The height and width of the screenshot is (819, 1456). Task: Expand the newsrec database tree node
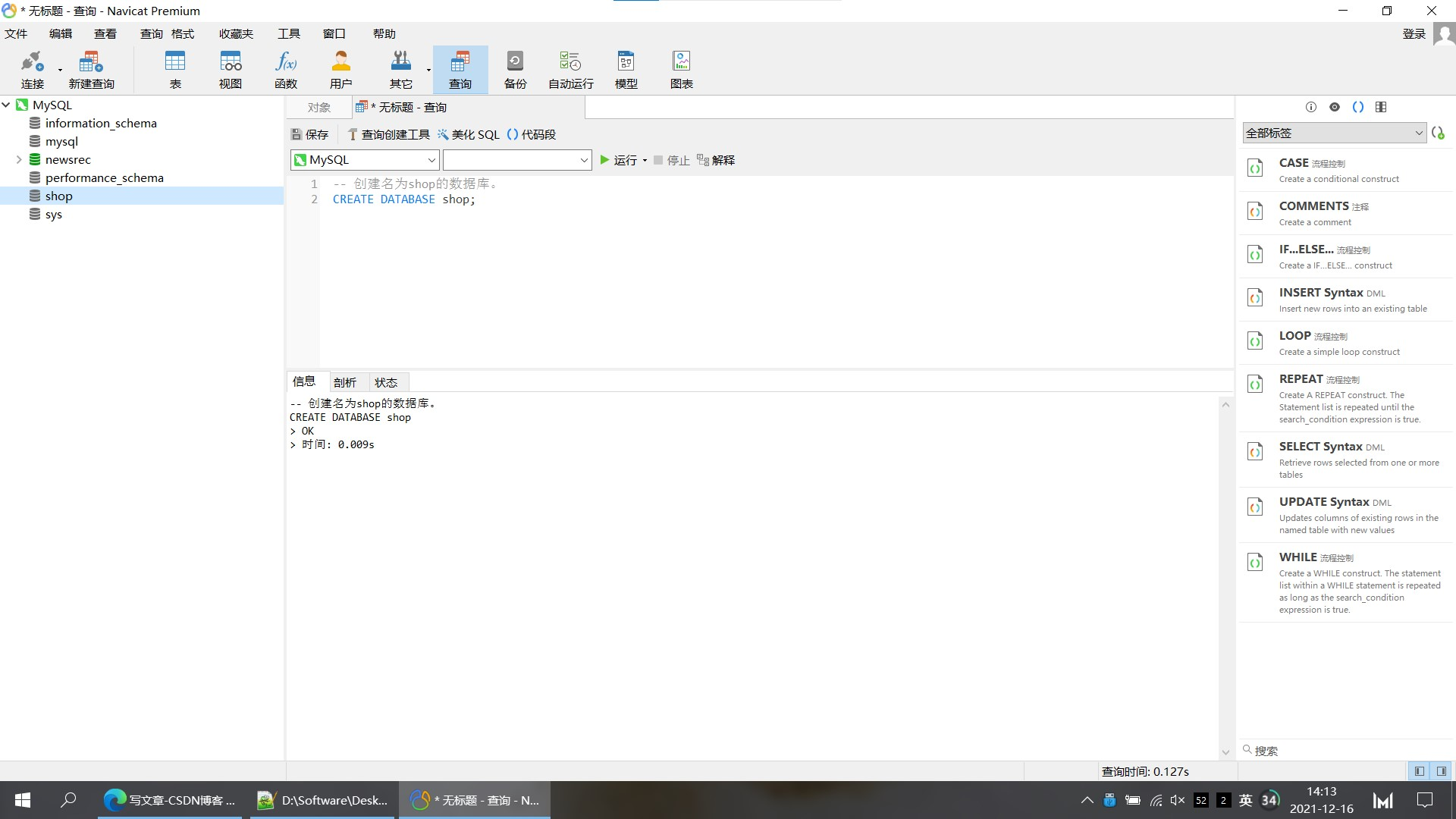(19, 160)
